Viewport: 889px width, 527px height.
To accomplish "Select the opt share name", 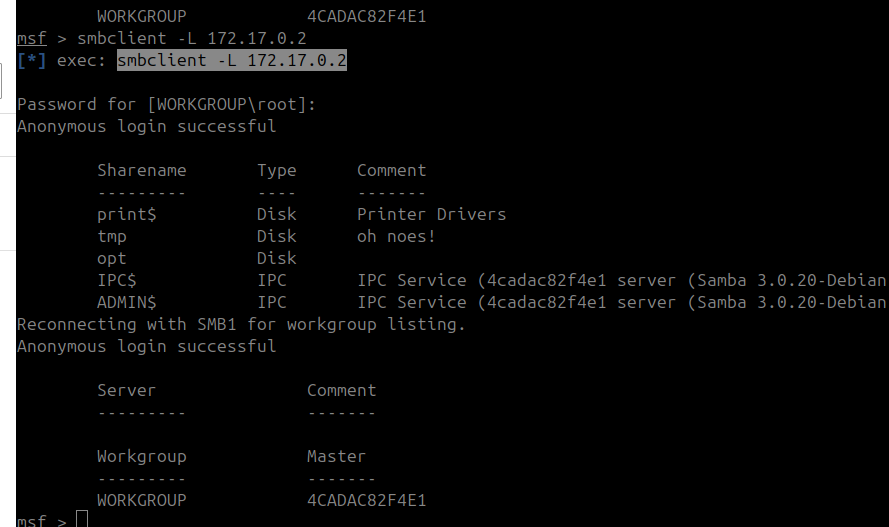I will click(x=112, y=259).
